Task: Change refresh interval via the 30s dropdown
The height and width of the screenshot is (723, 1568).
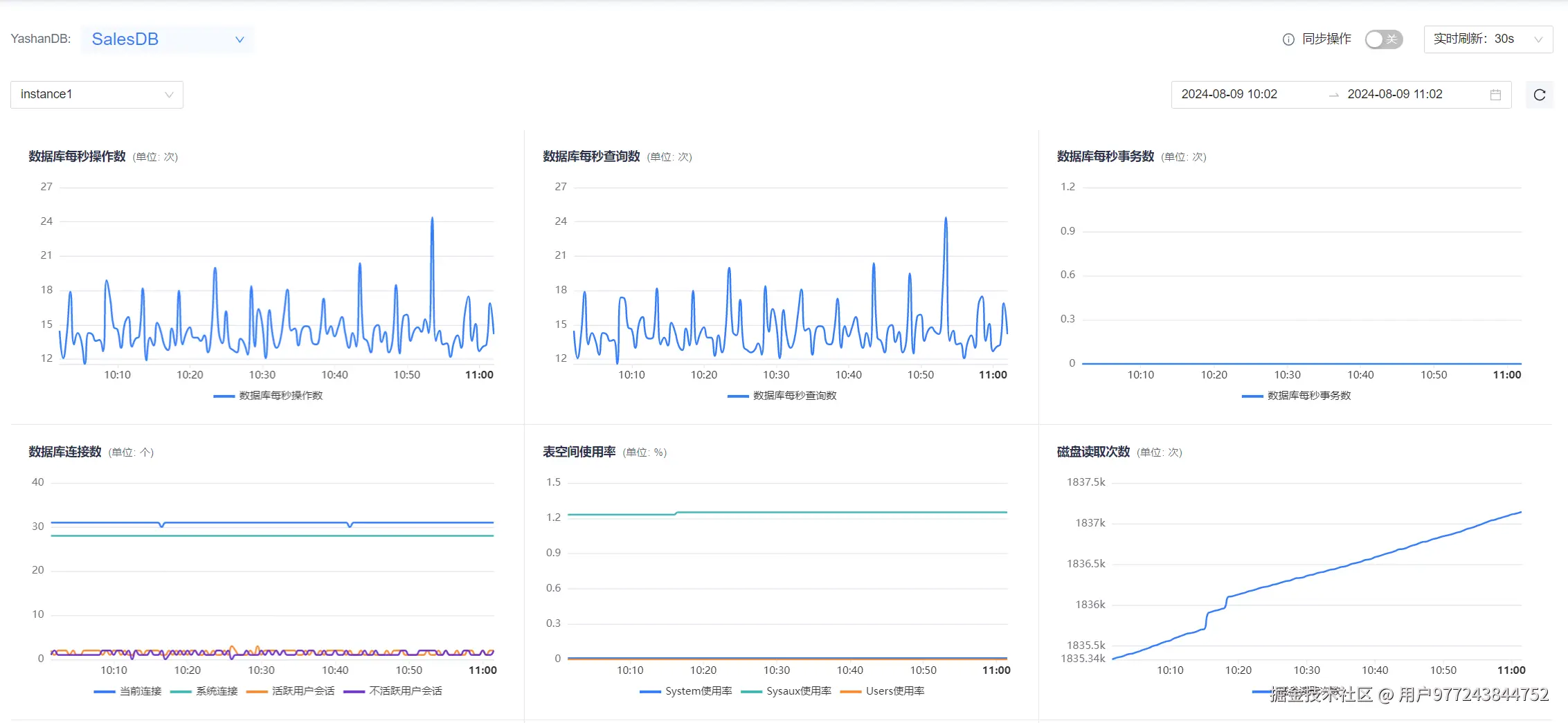Action: point(1487,39)
